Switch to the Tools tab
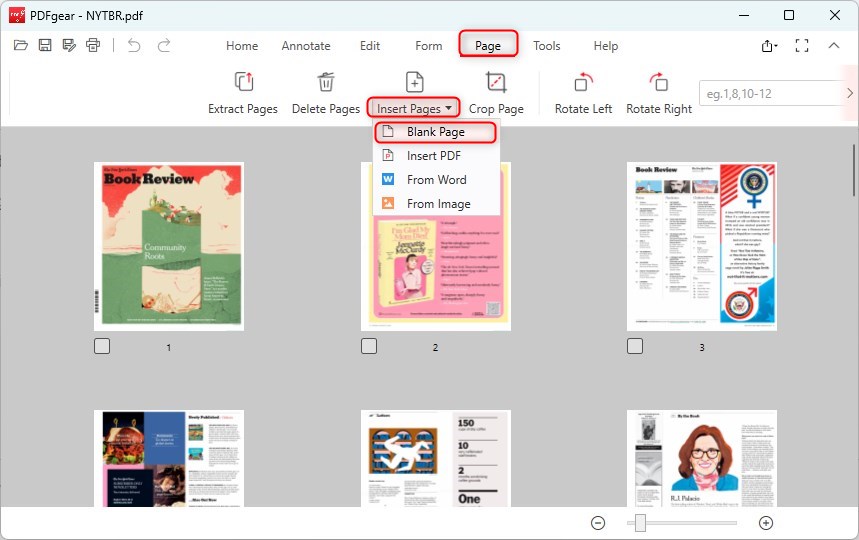The image size is (859, 540). [x=547, y=46]
